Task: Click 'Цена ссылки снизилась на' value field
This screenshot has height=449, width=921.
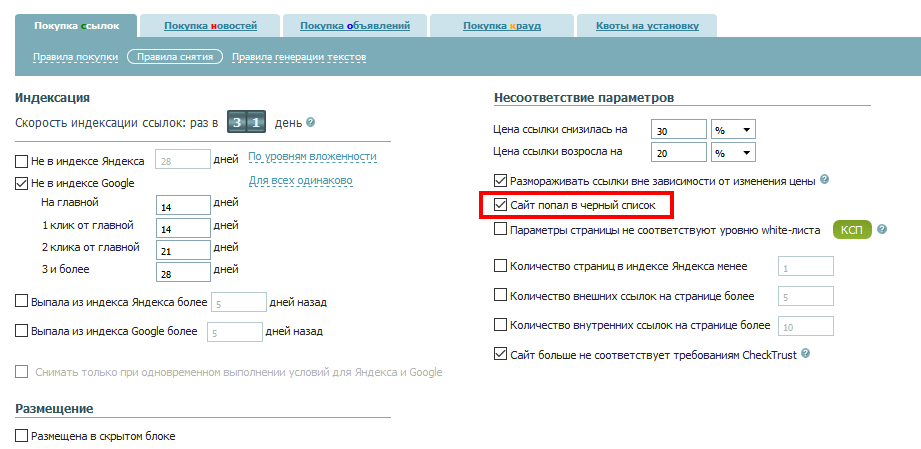Action: point(679,130)
